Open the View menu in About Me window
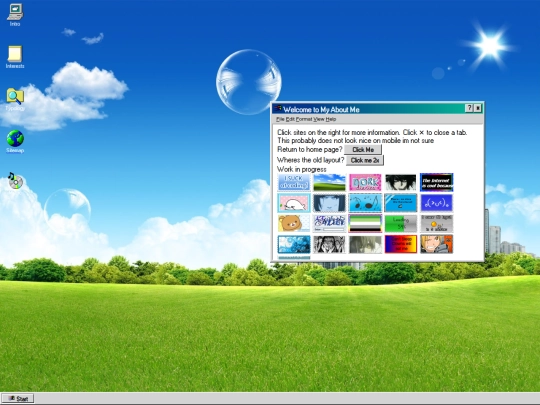 (319, 119)
